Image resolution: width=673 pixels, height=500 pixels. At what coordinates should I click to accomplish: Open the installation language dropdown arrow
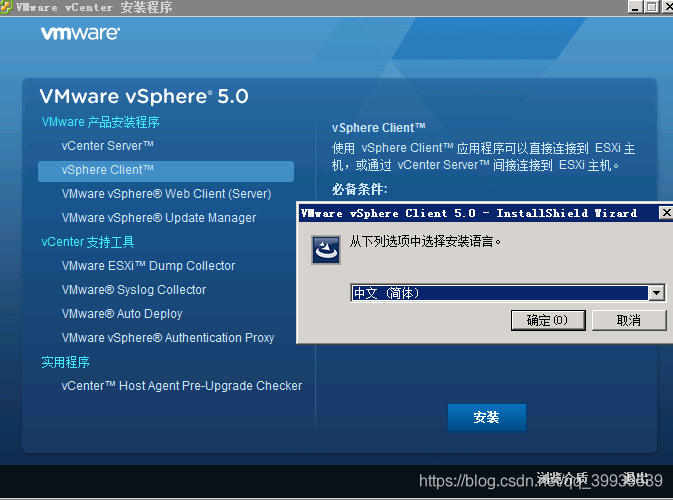pyautogui.click(x=657, y=293)
